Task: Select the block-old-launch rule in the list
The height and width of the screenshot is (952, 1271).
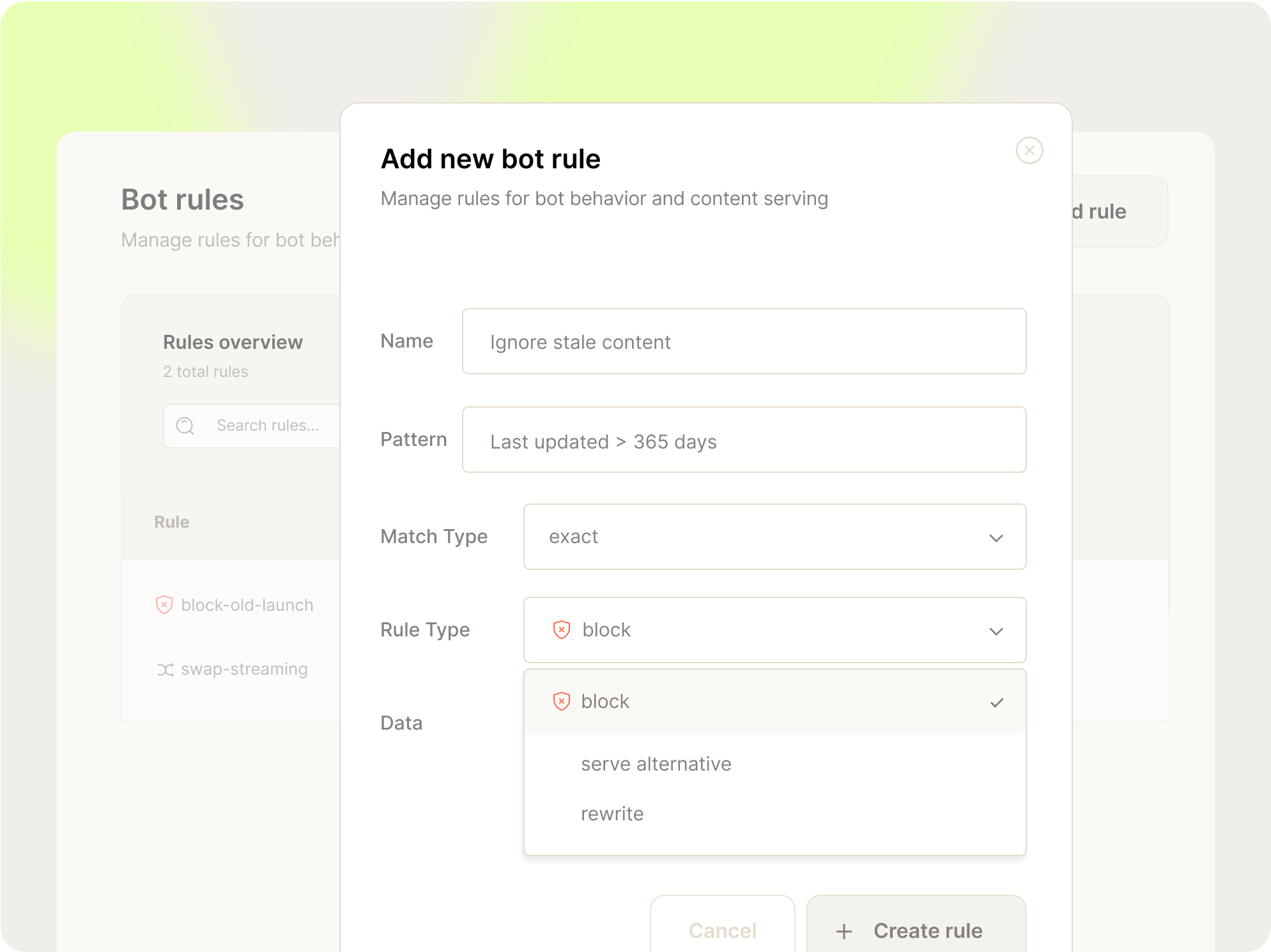Action: point(247,604)
